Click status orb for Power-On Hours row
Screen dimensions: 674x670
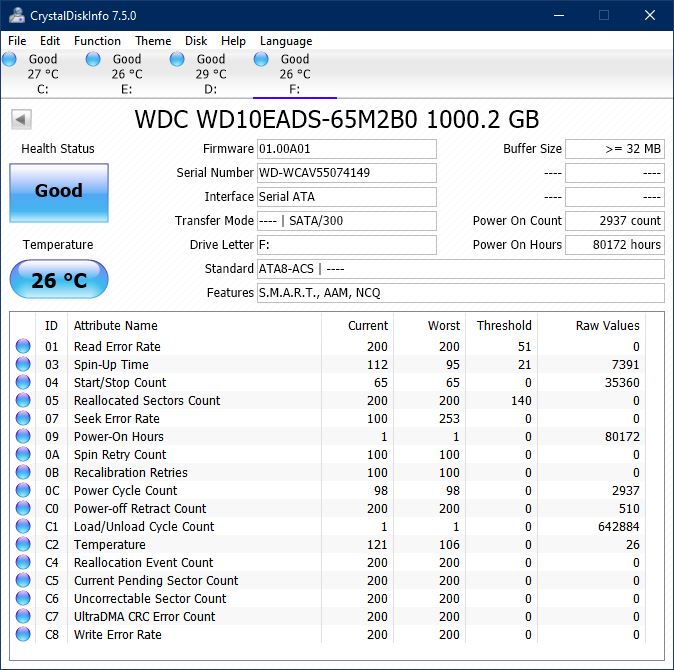pos(23,436)
